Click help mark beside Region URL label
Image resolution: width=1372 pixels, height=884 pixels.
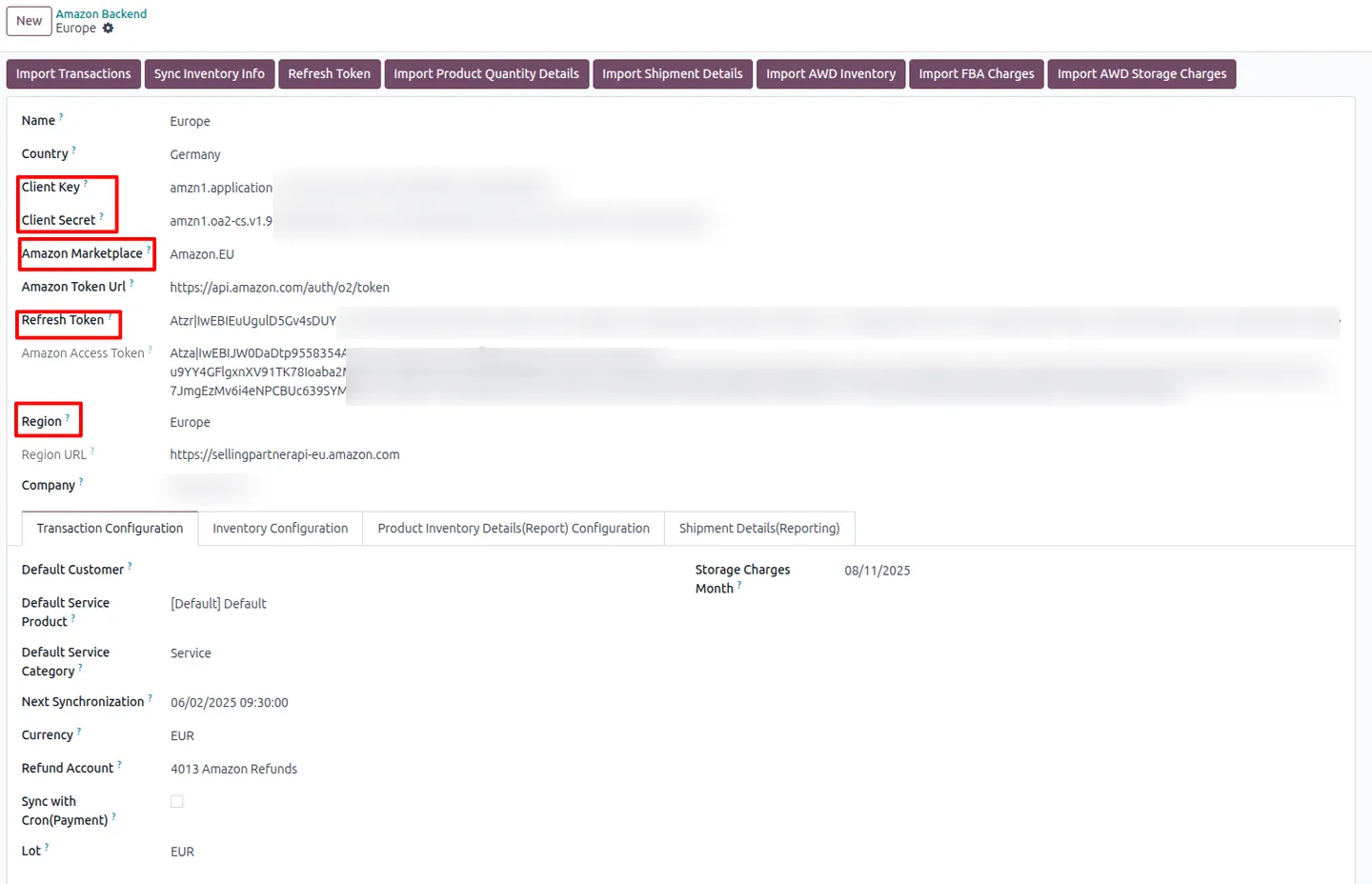pyautogui.click(x=92, y=452)
